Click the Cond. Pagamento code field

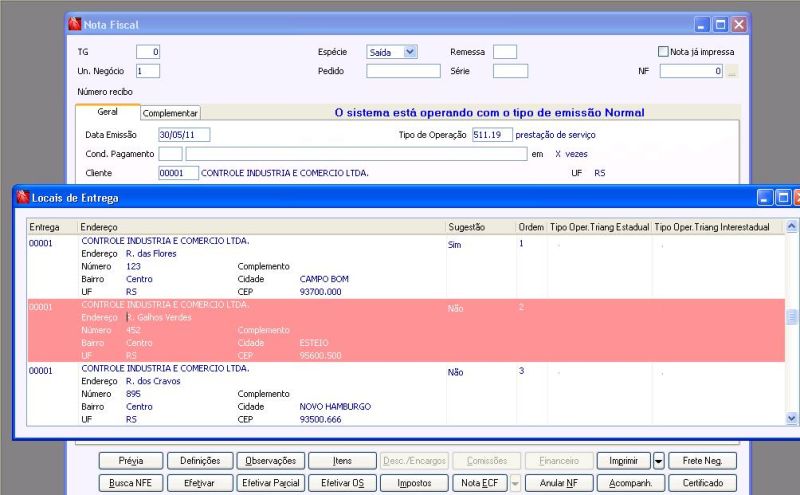(170, 154)
